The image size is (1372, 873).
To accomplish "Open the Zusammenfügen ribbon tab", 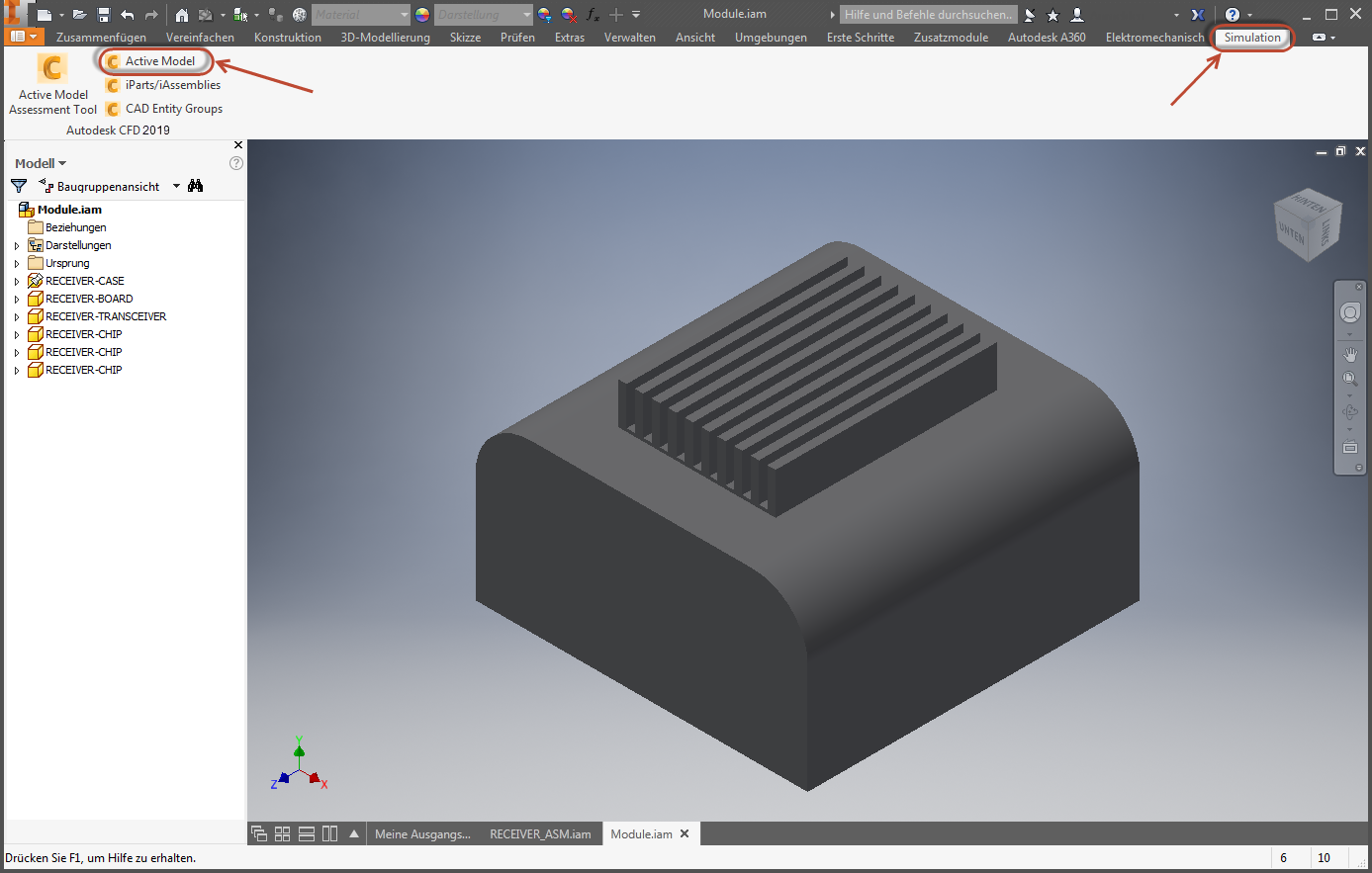I will click(x=101, y=38).
